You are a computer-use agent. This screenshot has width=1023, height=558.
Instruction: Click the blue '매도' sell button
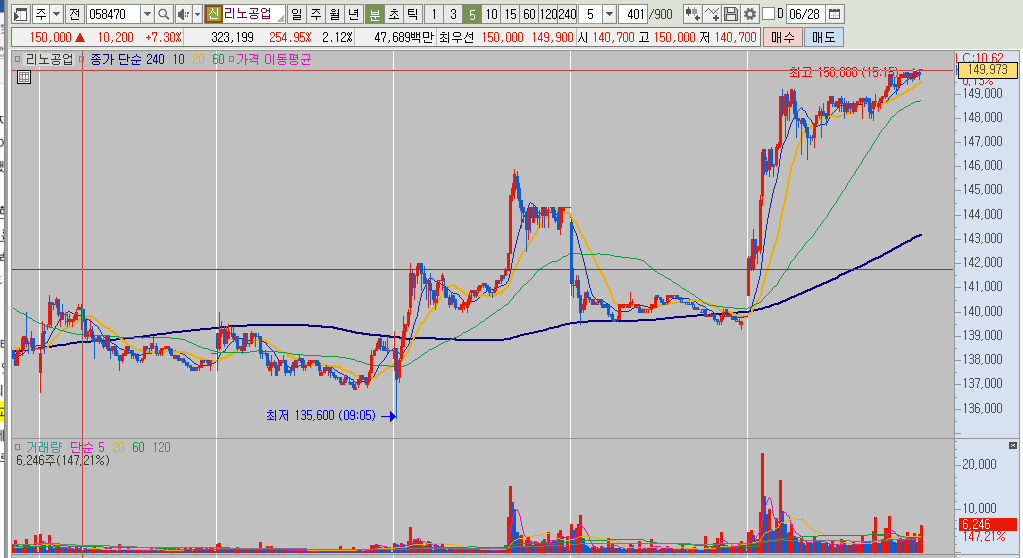(823, 37)
